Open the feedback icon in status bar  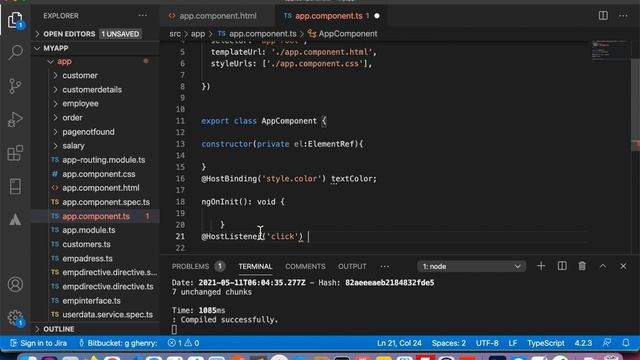coord(607,343)
